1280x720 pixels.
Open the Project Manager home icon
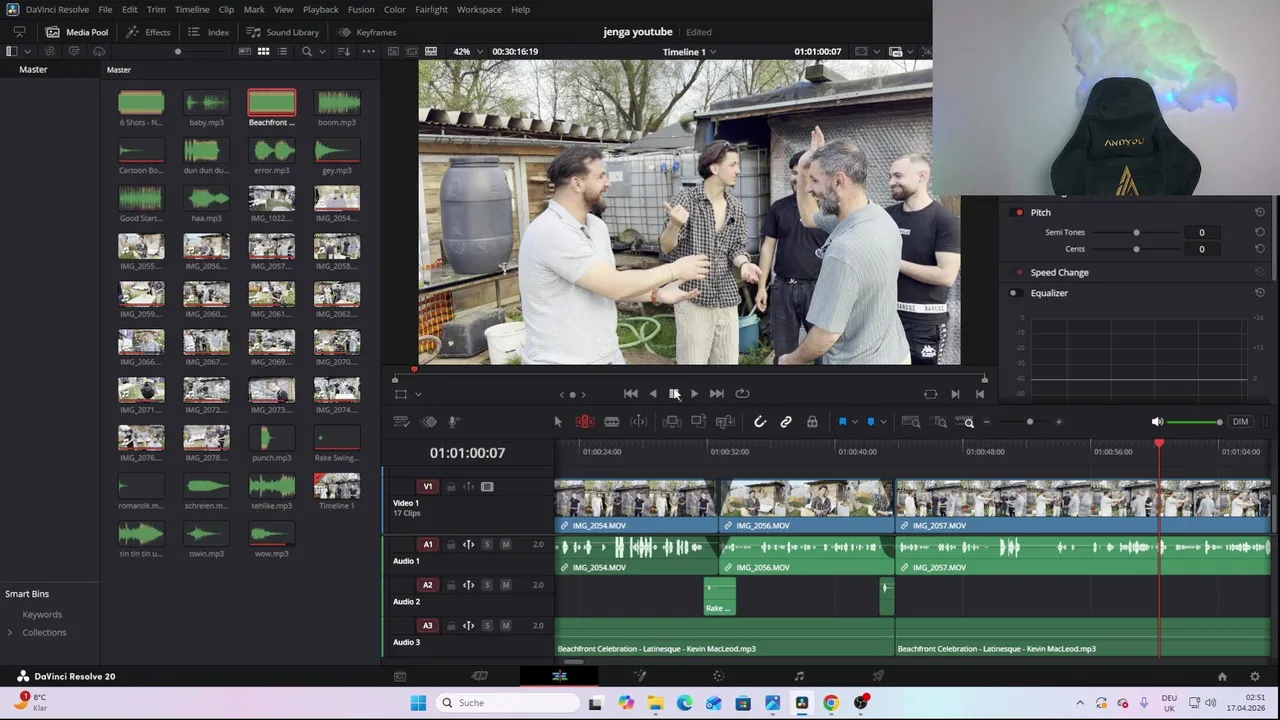point(1222,677)
